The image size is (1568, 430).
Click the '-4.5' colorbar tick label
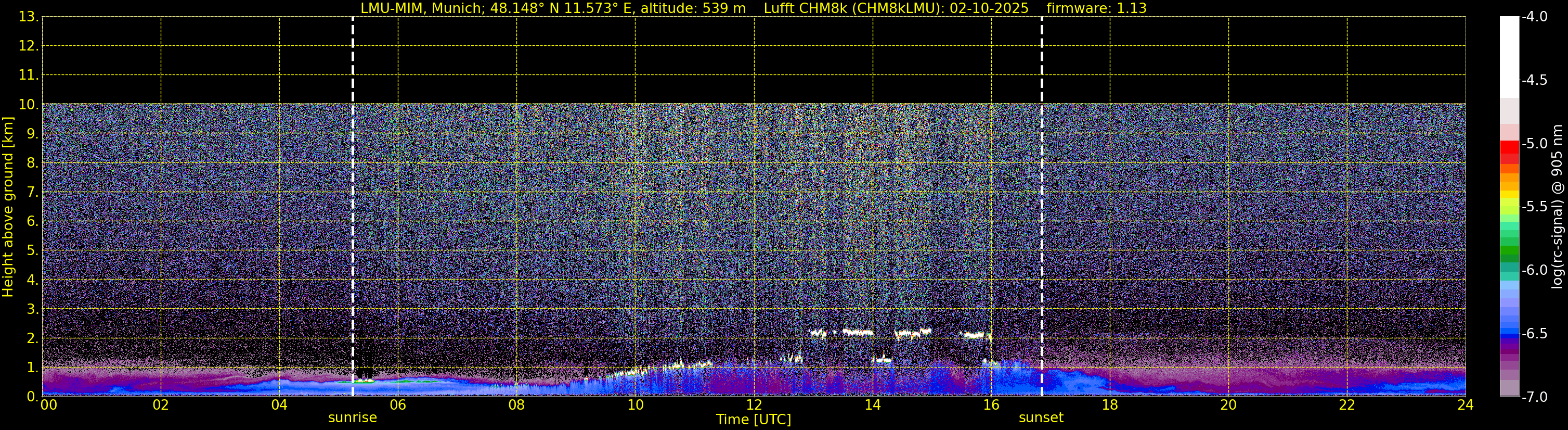pos(1534,80)
